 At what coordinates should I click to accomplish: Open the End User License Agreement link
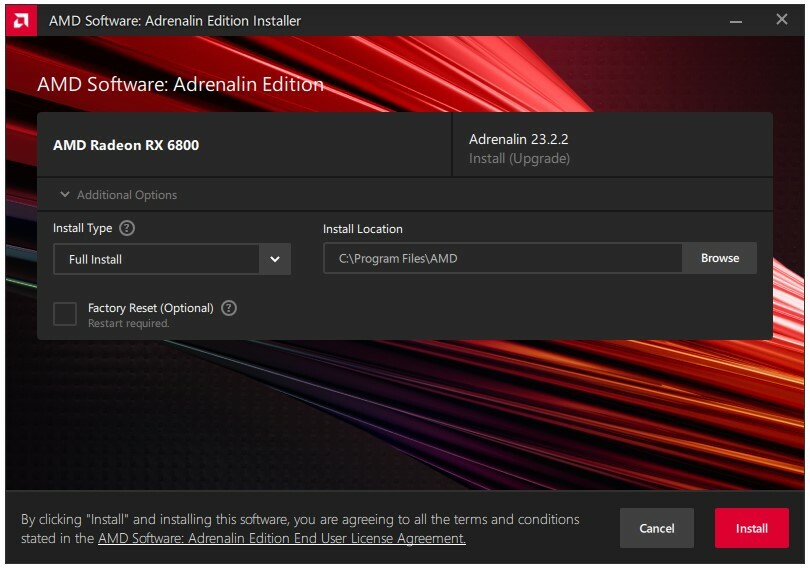(282, 539)
